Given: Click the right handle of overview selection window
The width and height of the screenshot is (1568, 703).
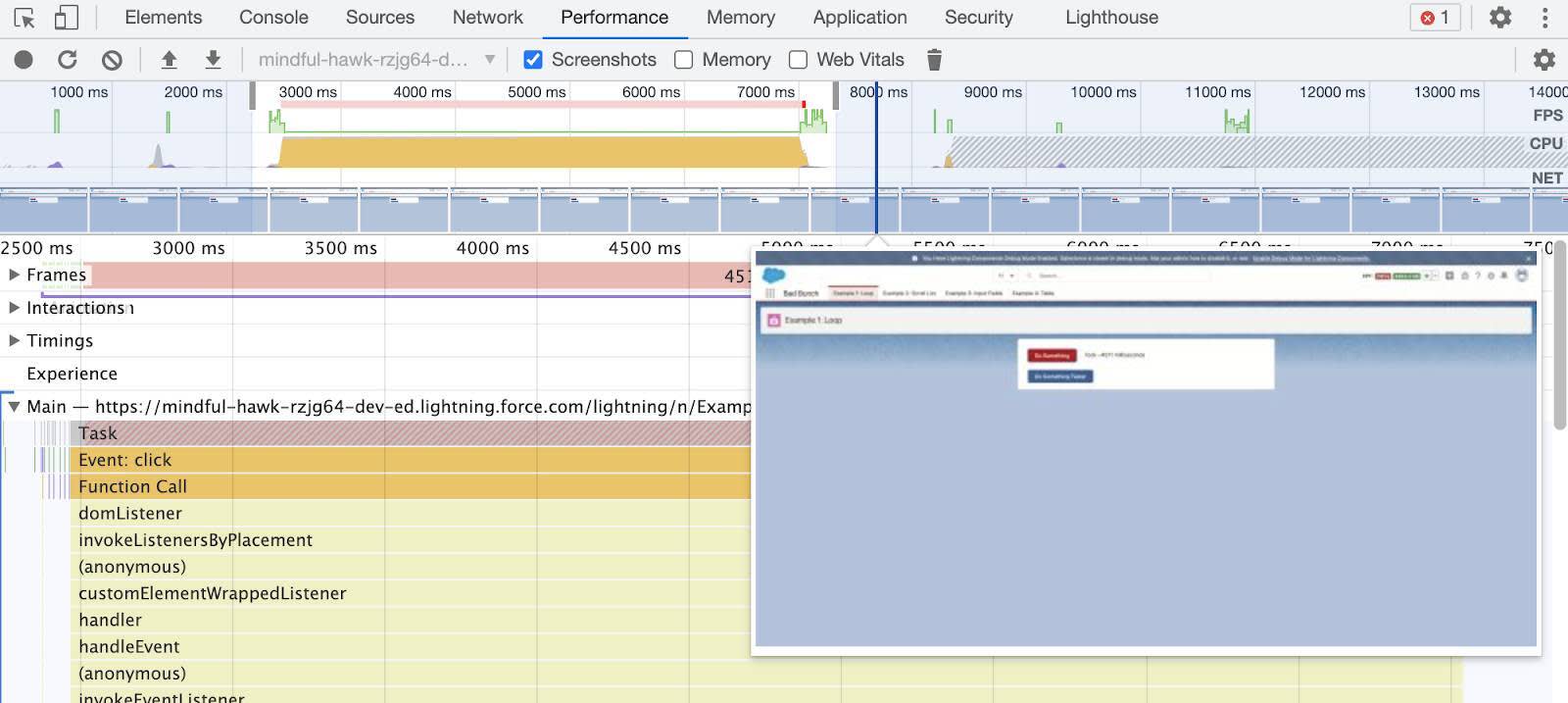Looking at the screenshot, I should tap(835, 95).
